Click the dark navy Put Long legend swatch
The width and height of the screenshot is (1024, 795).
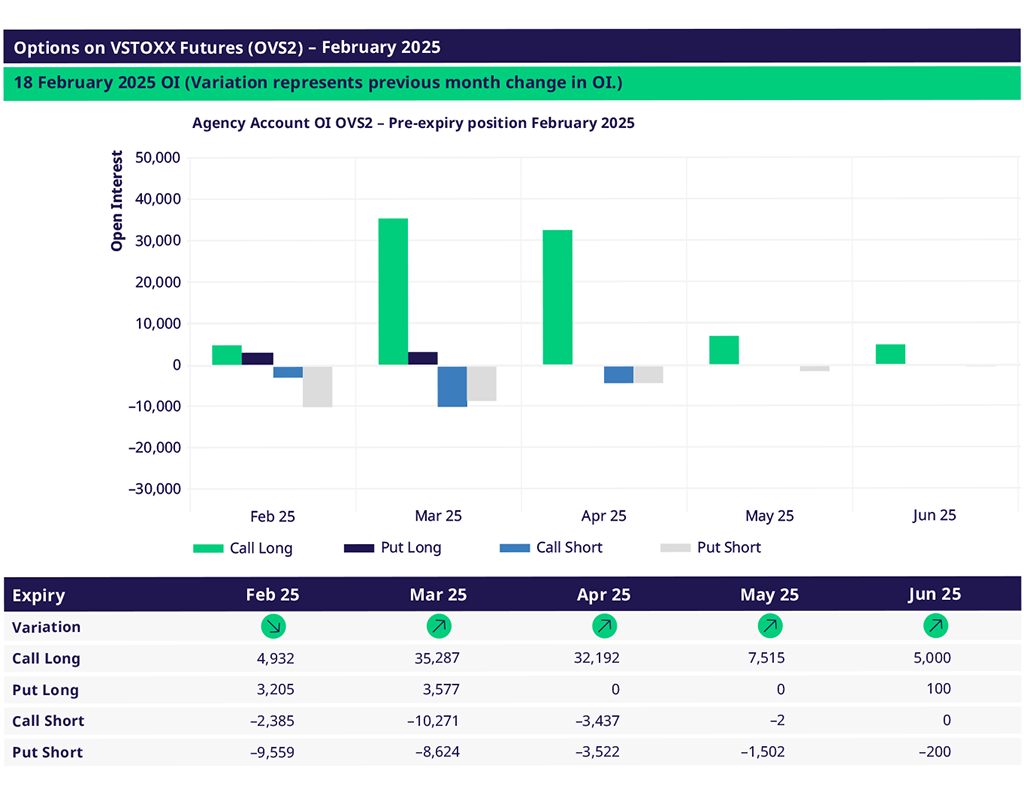(359, 548)
